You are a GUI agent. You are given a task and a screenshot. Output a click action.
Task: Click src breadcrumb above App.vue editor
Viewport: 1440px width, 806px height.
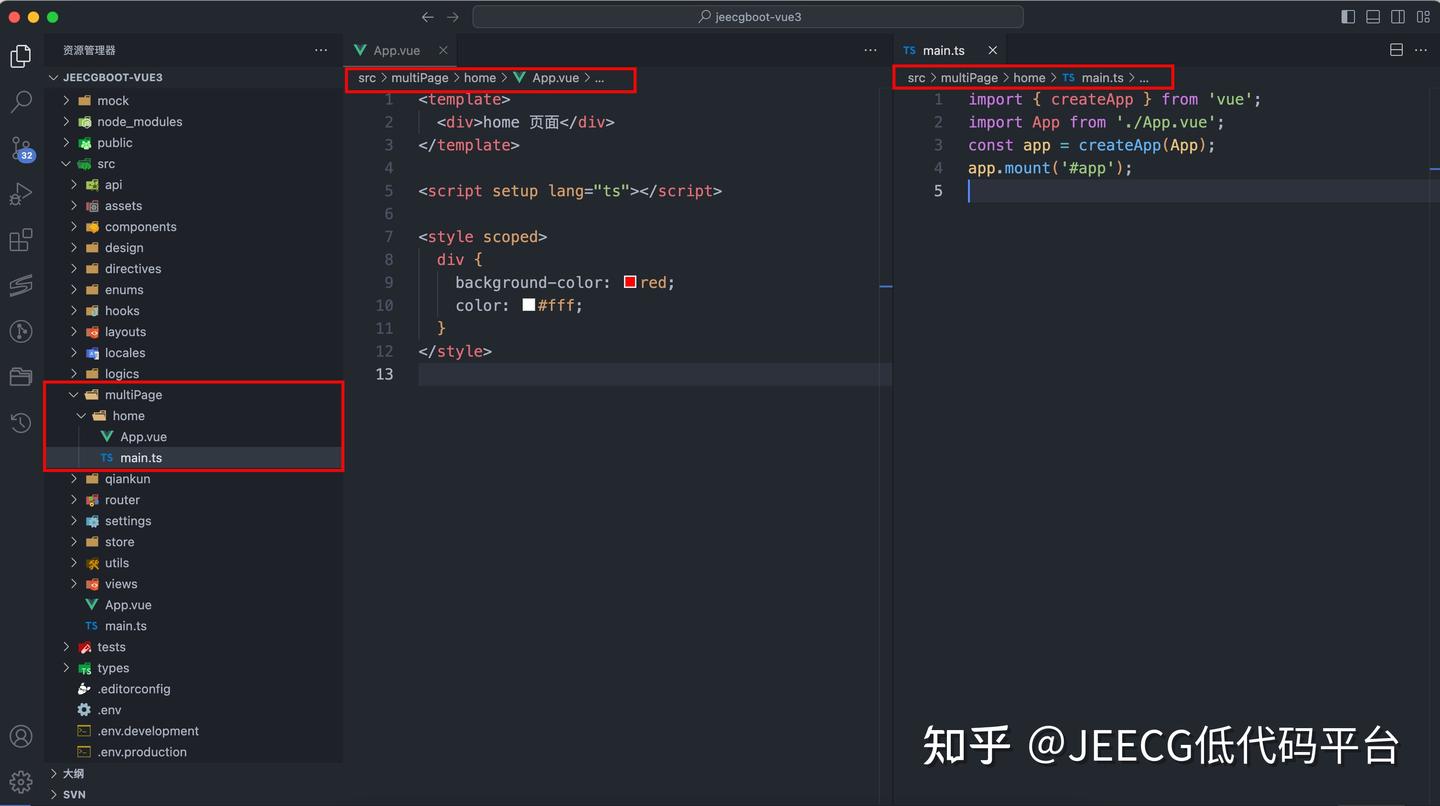pos(367,78)
